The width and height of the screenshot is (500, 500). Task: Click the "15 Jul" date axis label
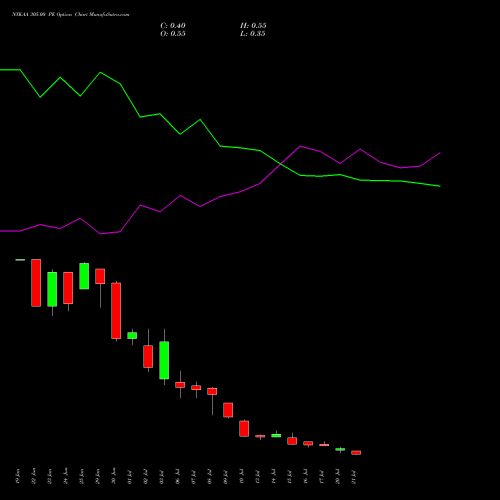pos(289,477)
